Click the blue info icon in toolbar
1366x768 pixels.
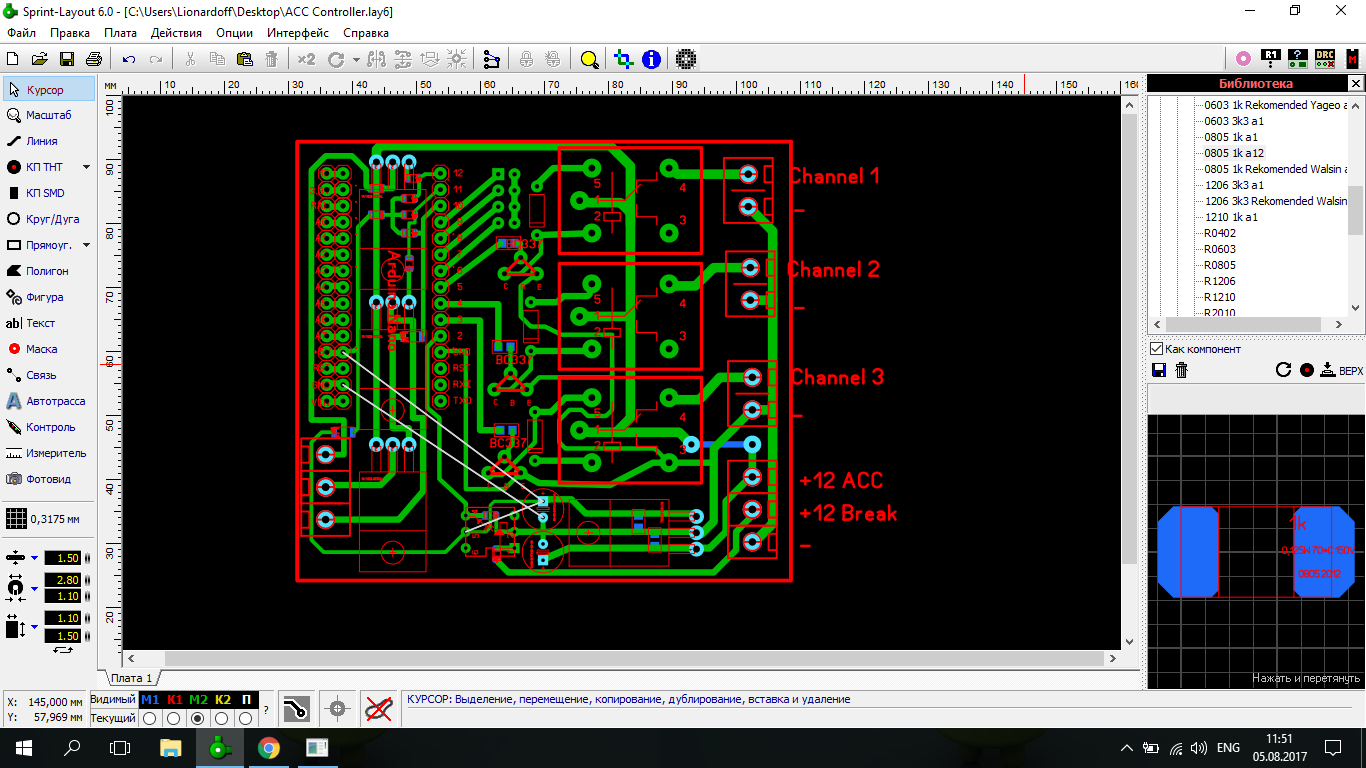coord(651,59)
